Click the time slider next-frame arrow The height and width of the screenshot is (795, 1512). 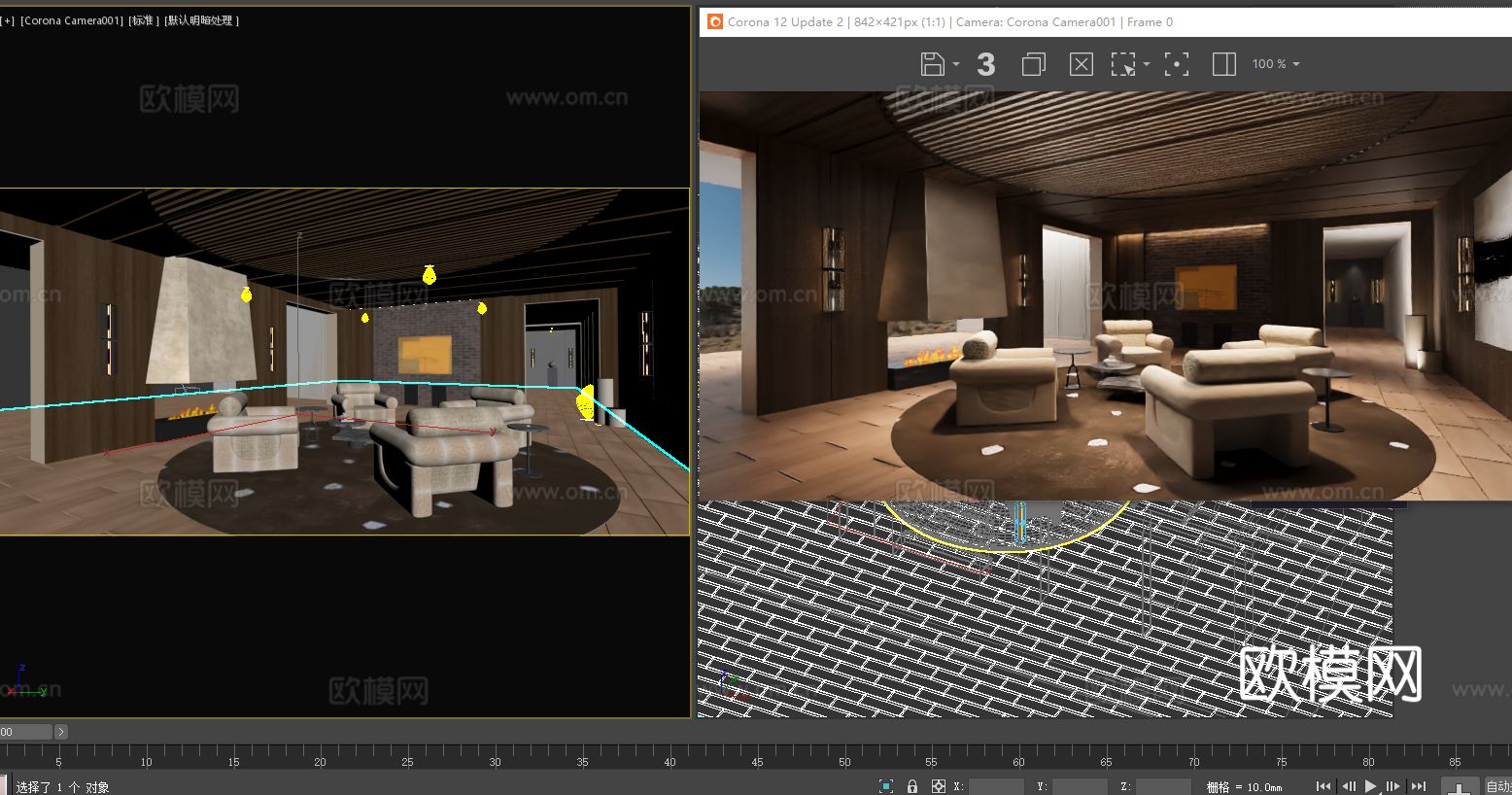pyautogui.click(x=61, y=732)
